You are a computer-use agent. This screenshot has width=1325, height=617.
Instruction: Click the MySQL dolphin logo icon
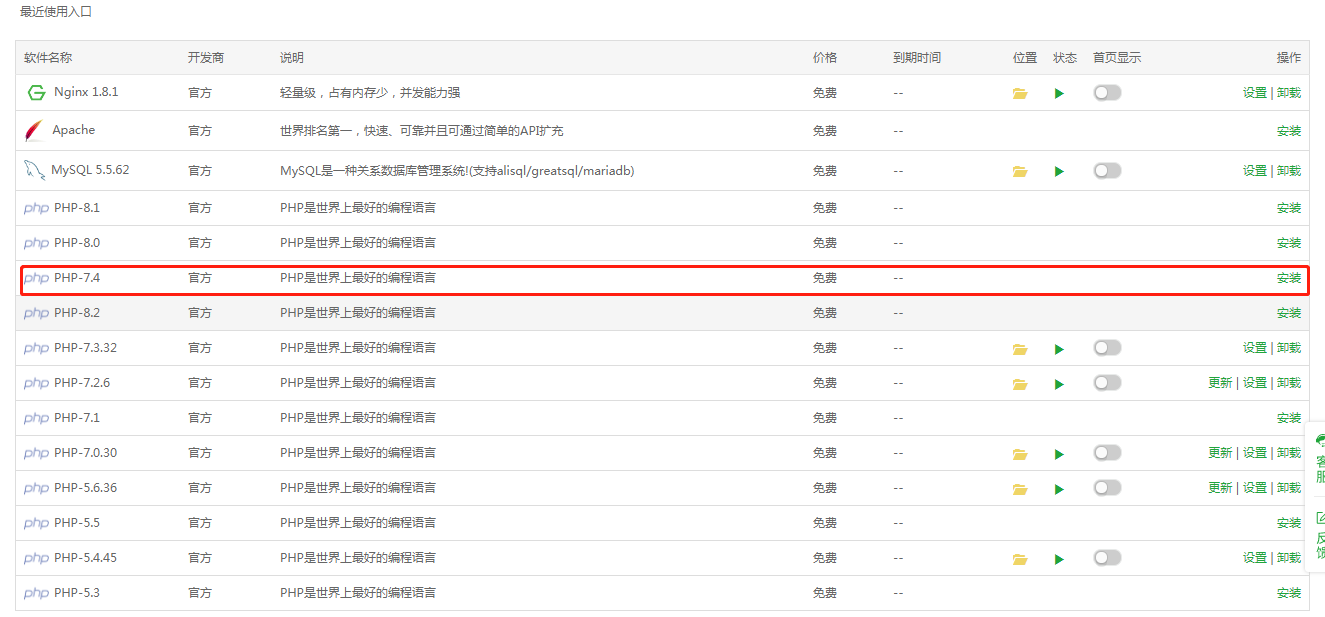35,170
